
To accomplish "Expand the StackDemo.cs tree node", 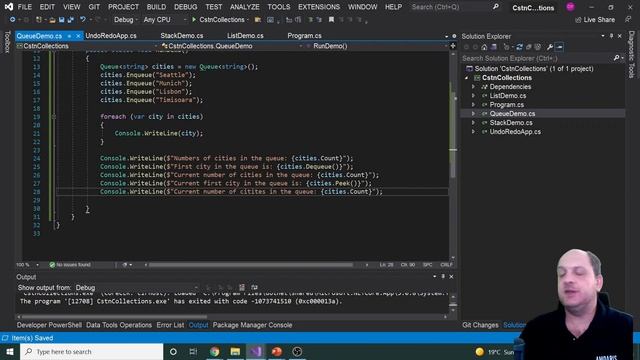I will pyautogui.click(x=473, y=122).
